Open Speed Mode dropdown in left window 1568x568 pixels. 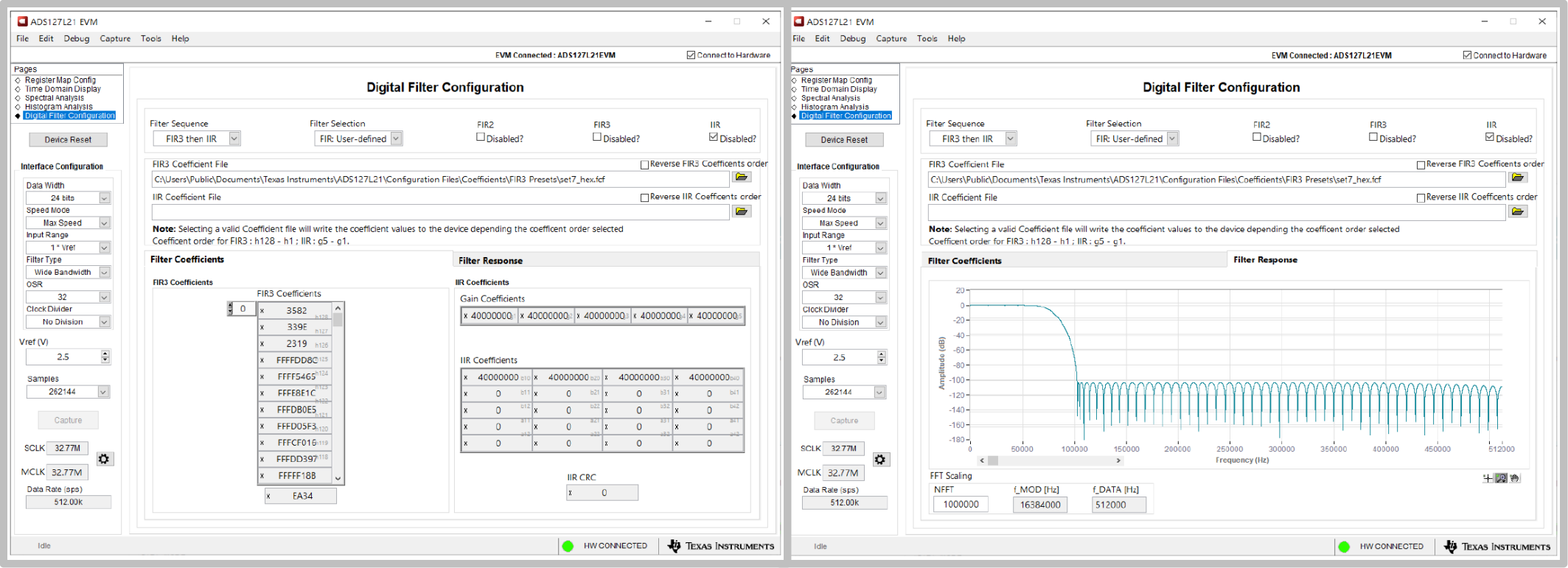click(104, 223)
